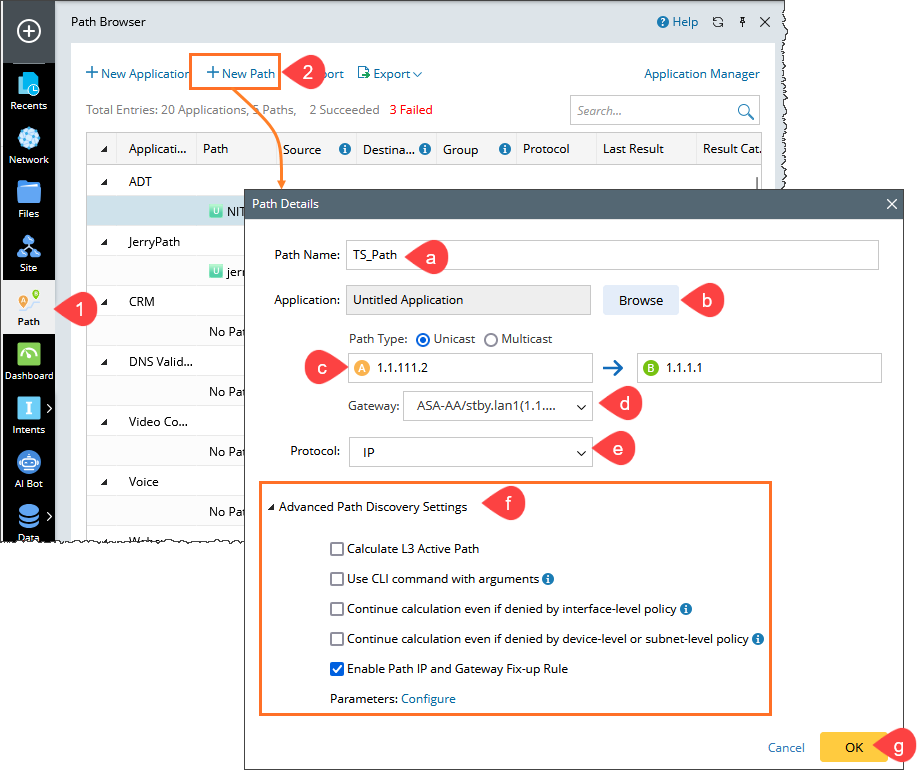Viewport: 917px width, 770px height.
Task: Click the search magnifier icon
Action: click(x=745, y=111)
